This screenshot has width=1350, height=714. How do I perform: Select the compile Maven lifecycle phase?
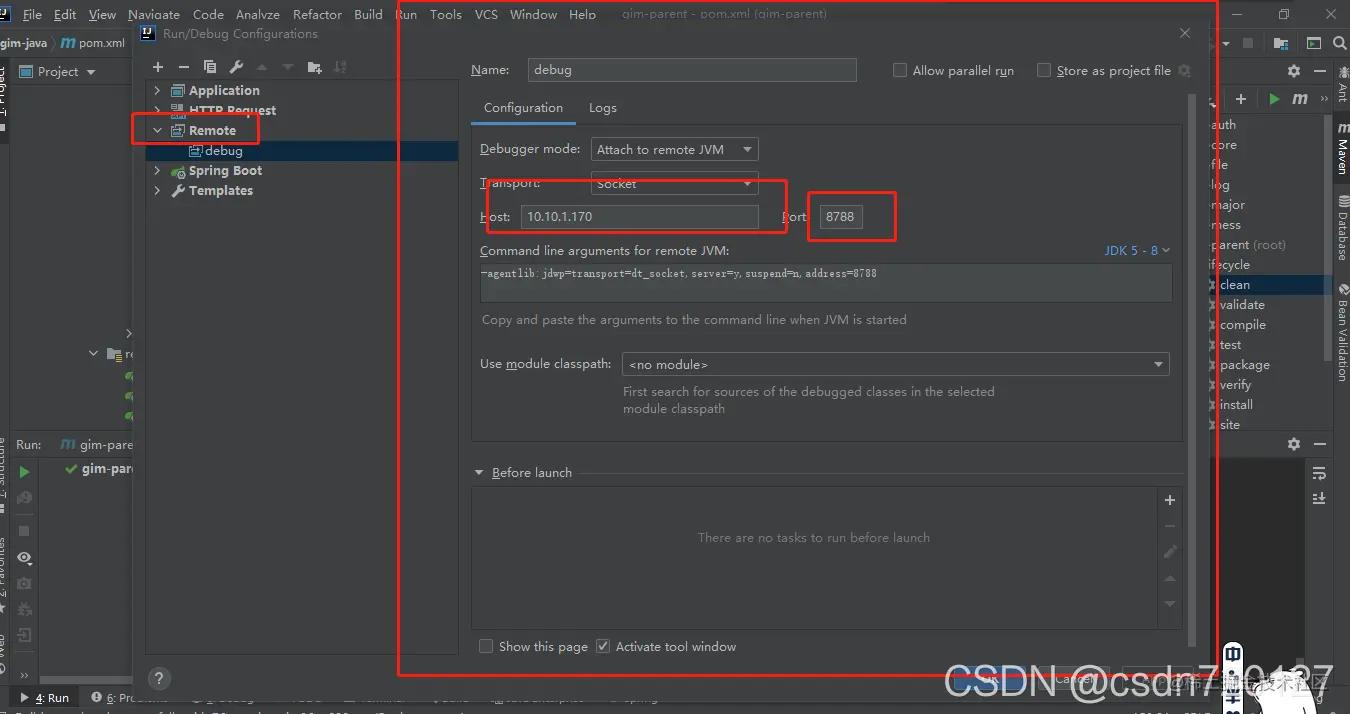(1243, 324)
